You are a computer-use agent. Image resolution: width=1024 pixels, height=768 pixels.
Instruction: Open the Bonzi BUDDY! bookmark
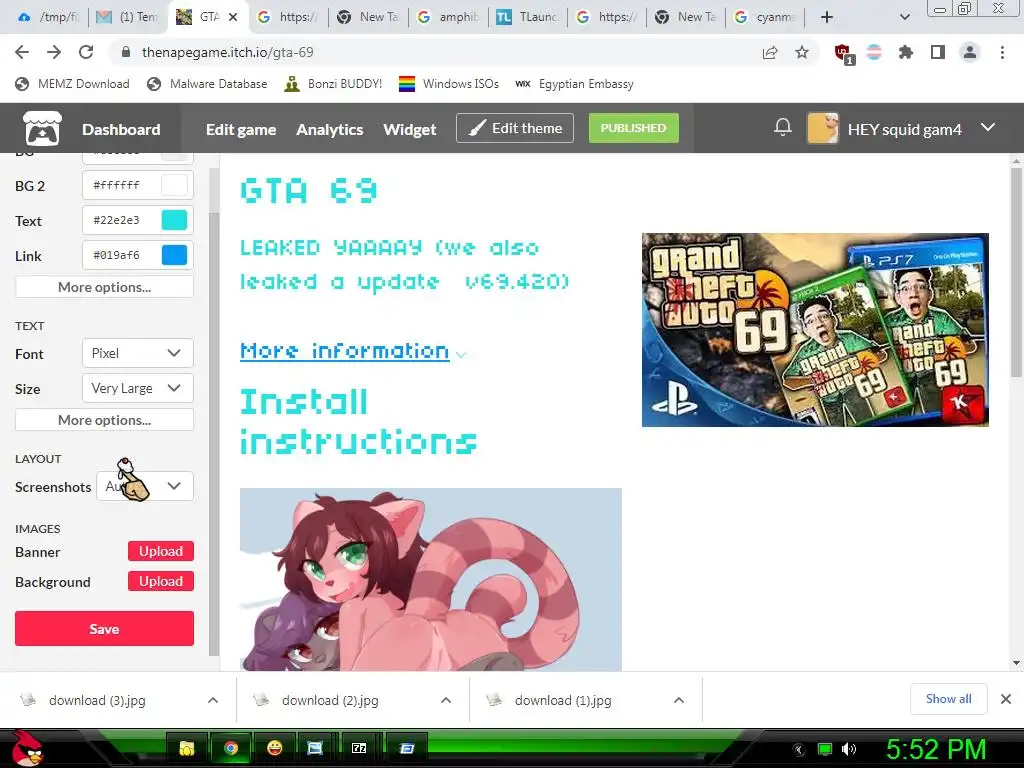(334, 84)
